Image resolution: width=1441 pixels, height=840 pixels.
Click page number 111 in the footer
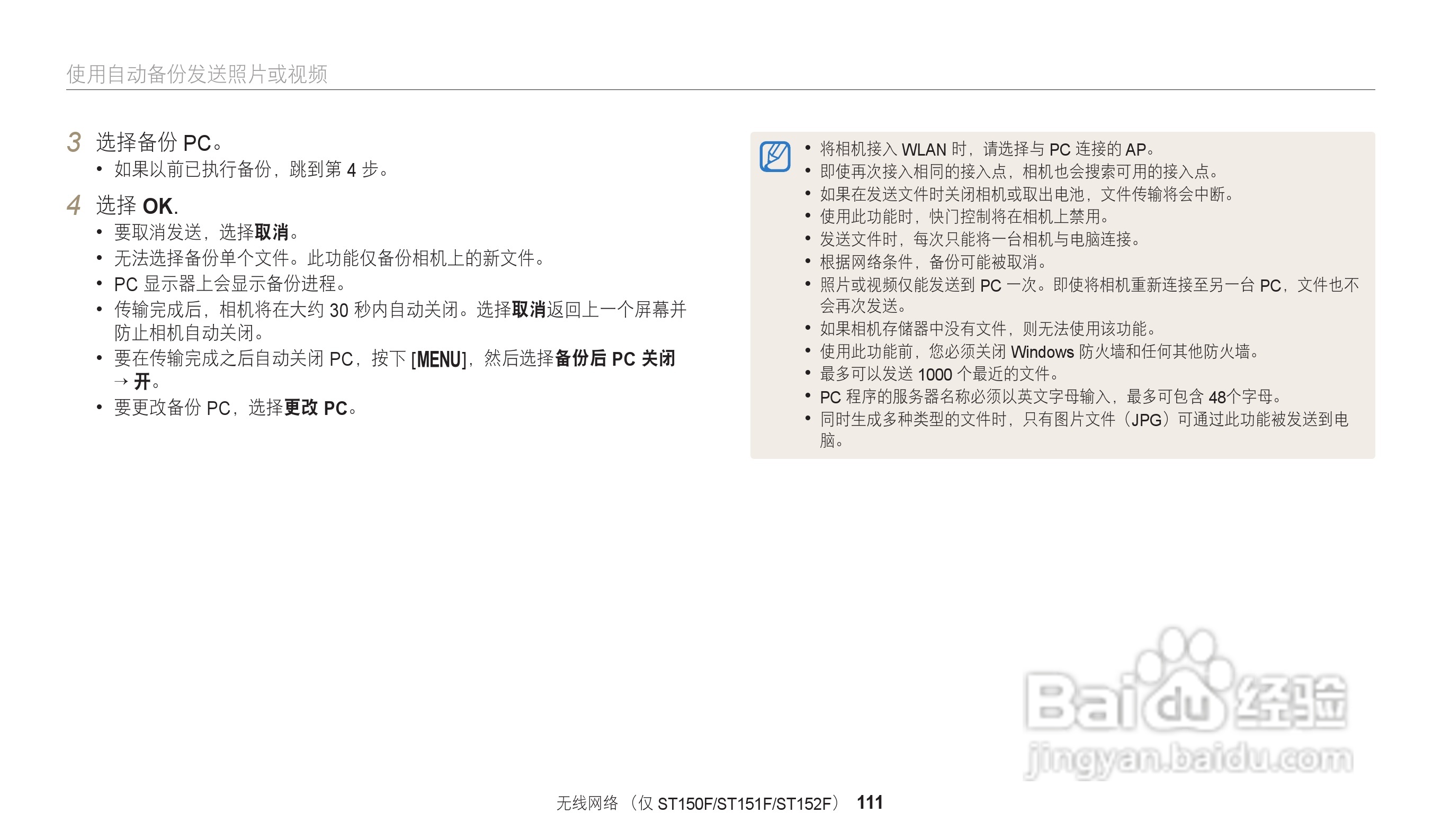tap(869, 803)
